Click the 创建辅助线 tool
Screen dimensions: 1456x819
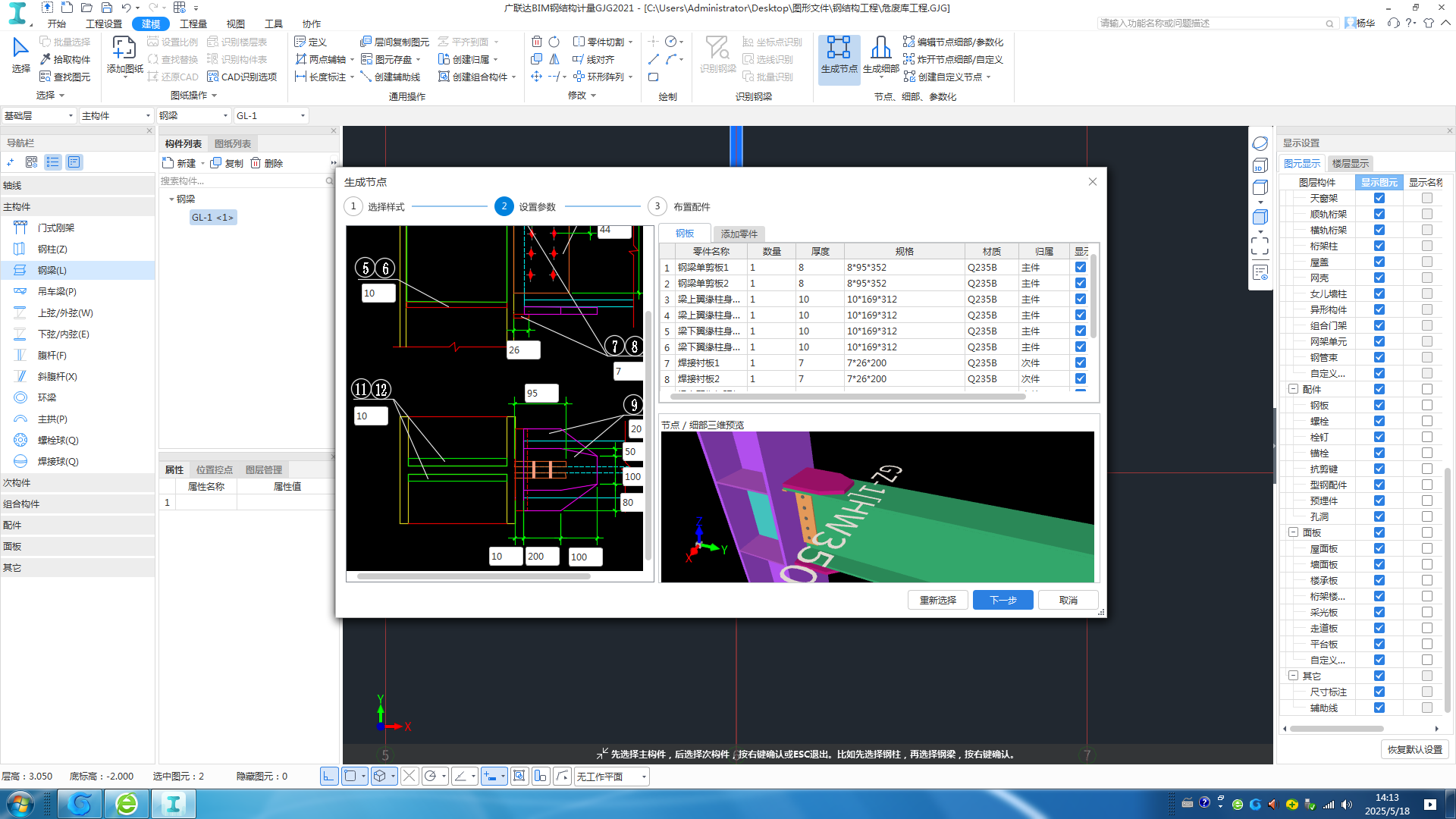pos(391,77)
